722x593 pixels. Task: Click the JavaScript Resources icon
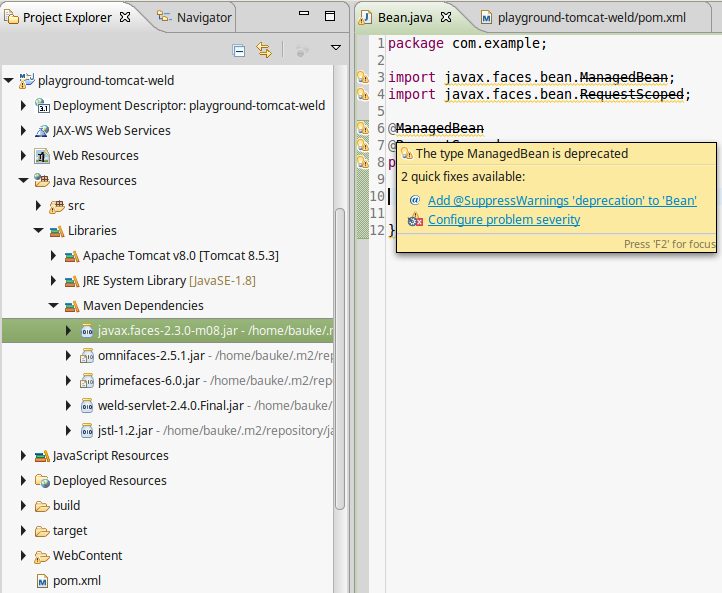pos(42,456)
